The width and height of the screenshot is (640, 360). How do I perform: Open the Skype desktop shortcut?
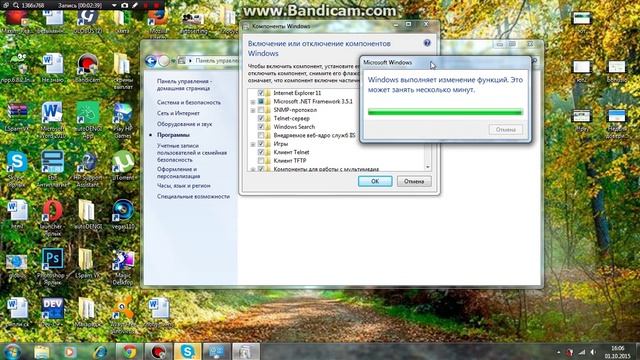click(x=17, y=166)
